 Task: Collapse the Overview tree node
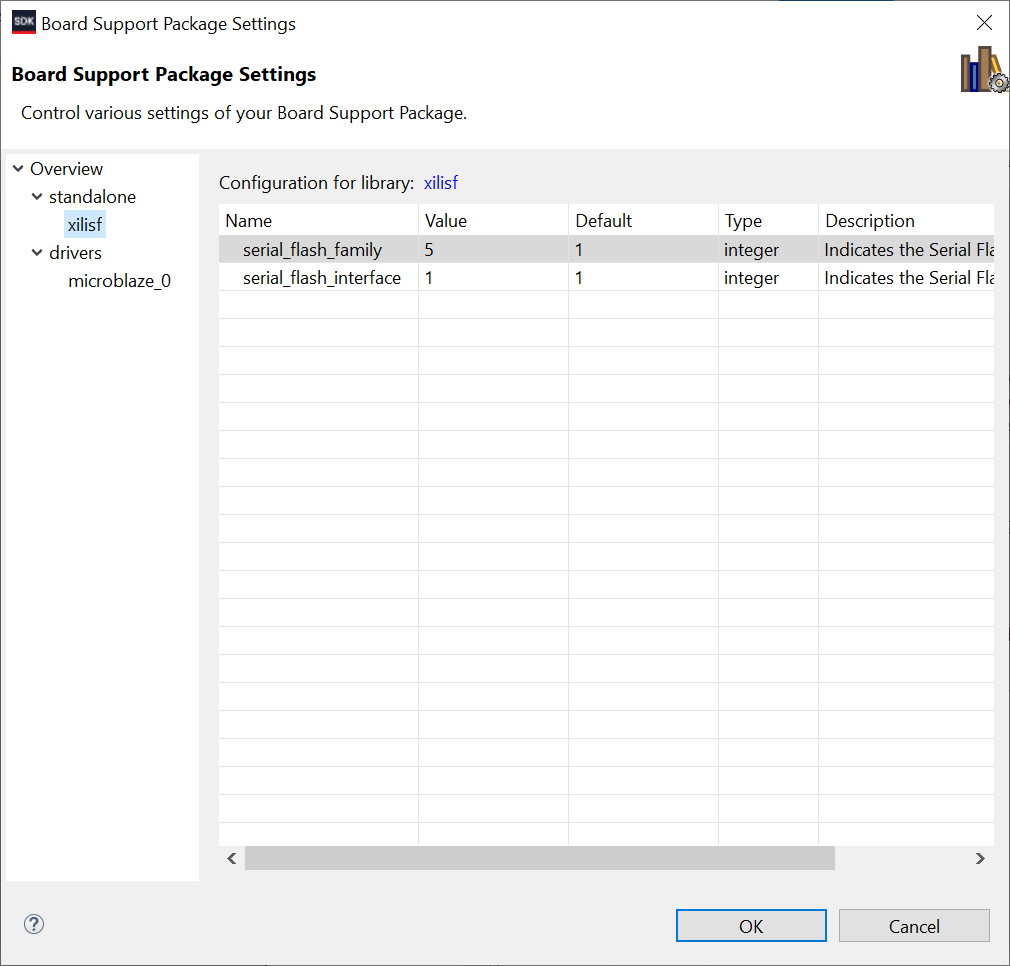point(18,169)
